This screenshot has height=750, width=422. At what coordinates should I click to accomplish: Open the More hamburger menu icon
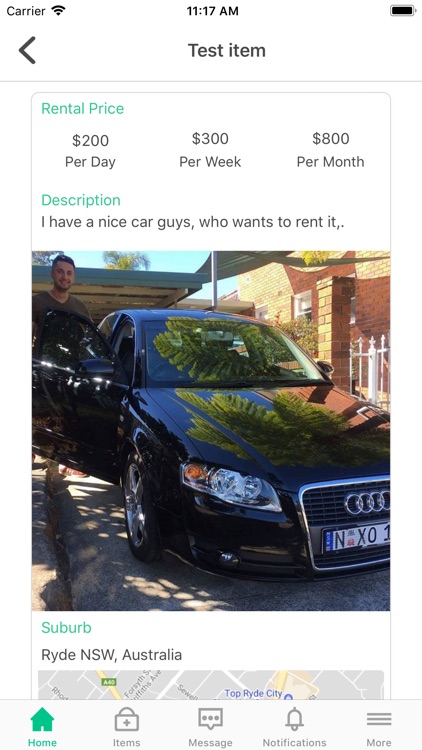pyautogui.click(x=379, y=719)
